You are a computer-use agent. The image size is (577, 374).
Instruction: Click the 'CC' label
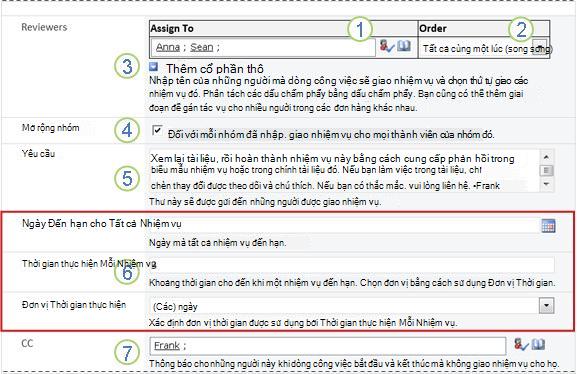pyautogui.click(x=27, y=343)
